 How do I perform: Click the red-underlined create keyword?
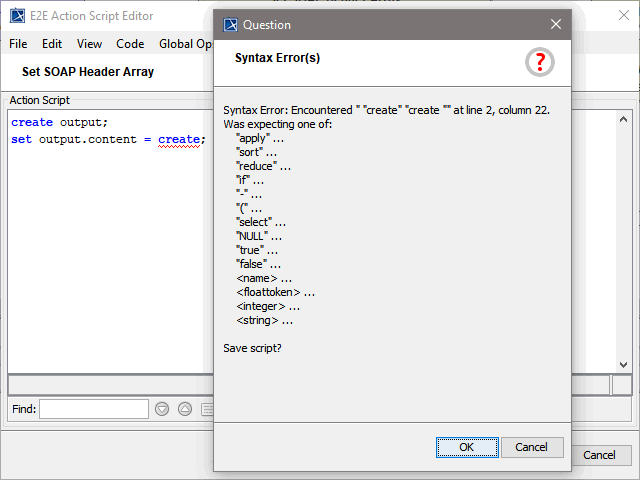click(180, 139)
